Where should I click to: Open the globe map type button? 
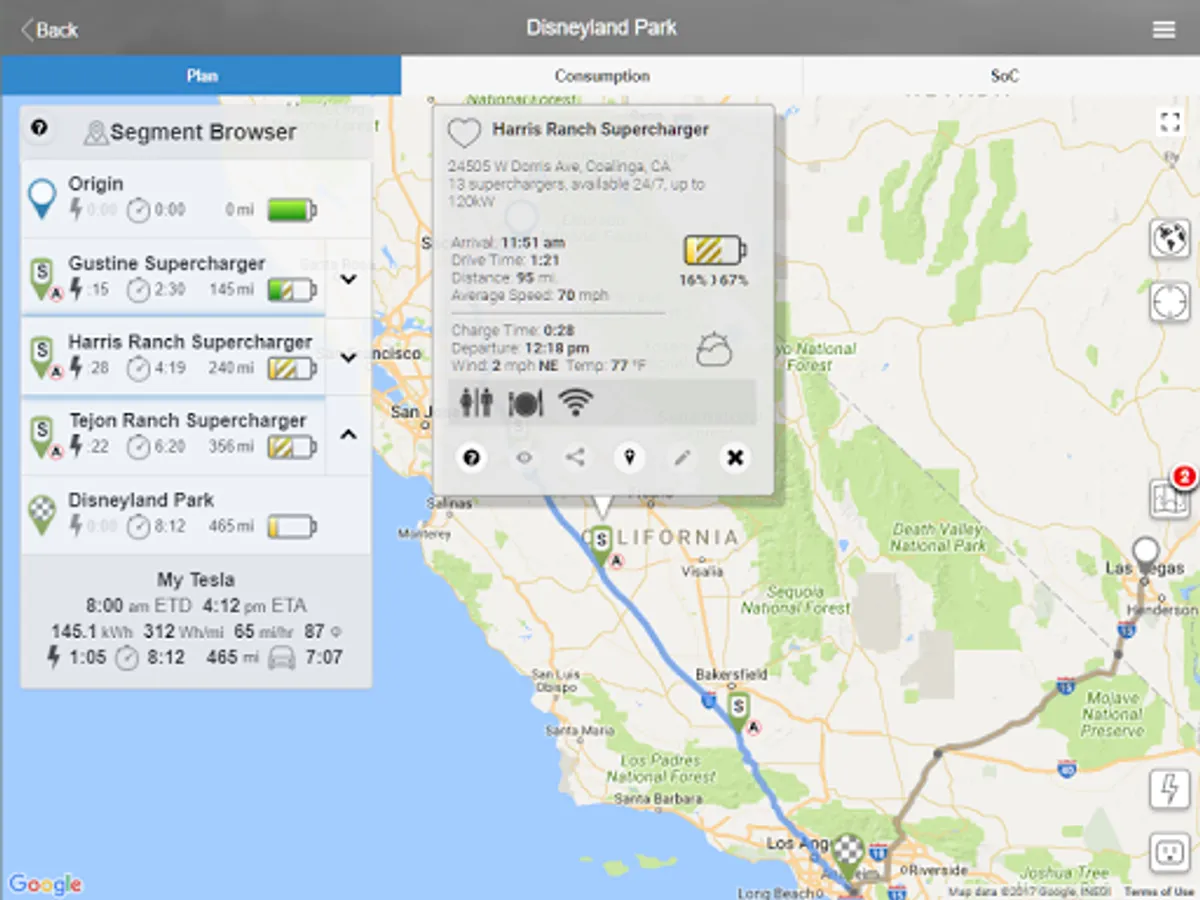tap(1170, 240)
